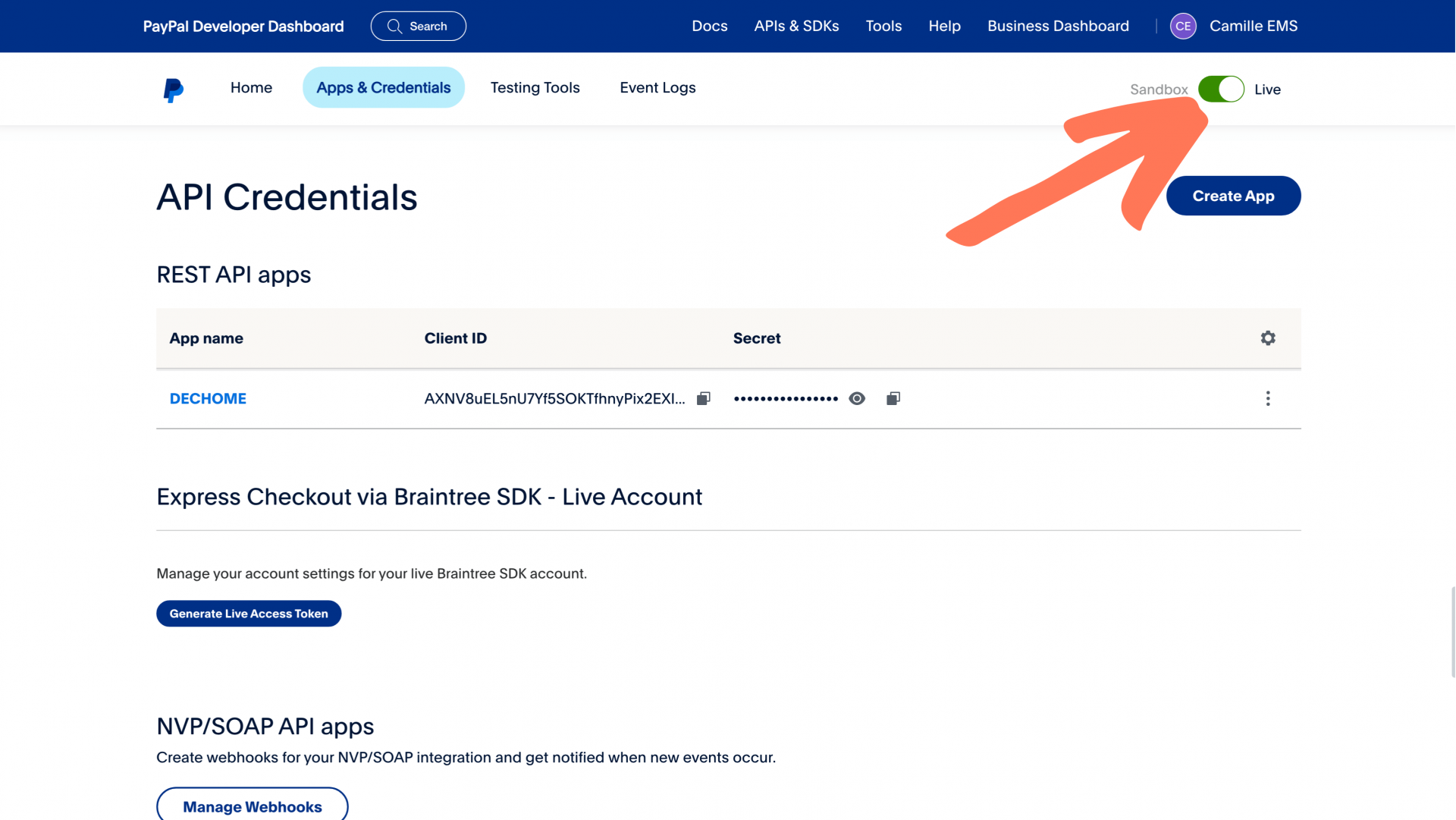This screenshot has width=1456, height=820.
Task: Click the CE user avatar
Action: coord(1183,26)
